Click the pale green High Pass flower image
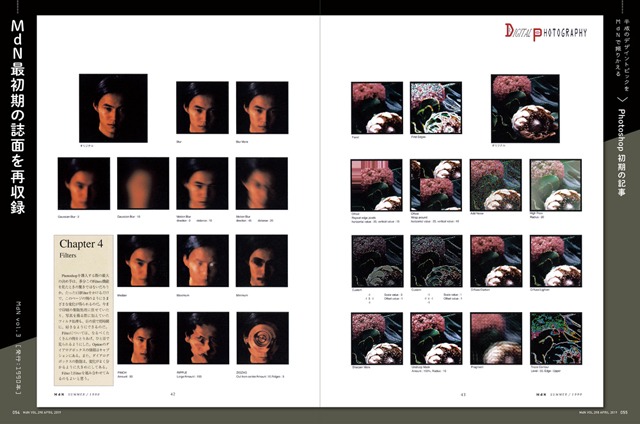This screenshot has width=640, height=424. pos(555,184)
